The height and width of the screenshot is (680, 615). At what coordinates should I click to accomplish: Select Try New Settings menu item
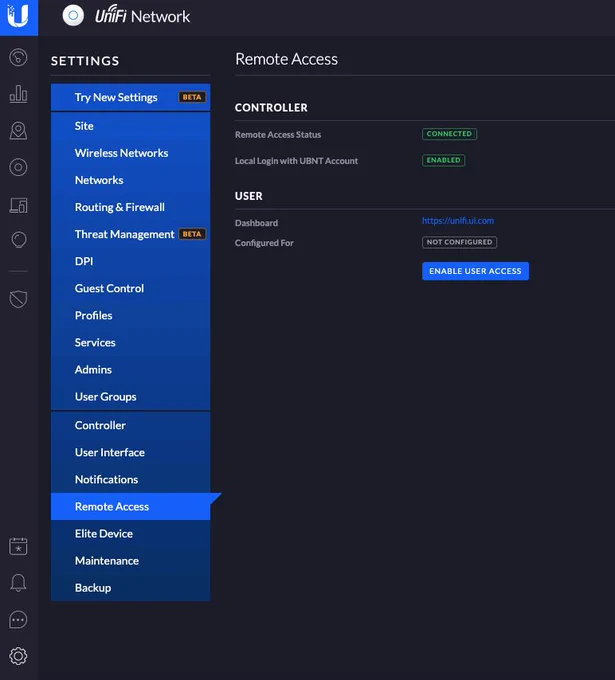(x=131, y=97)
